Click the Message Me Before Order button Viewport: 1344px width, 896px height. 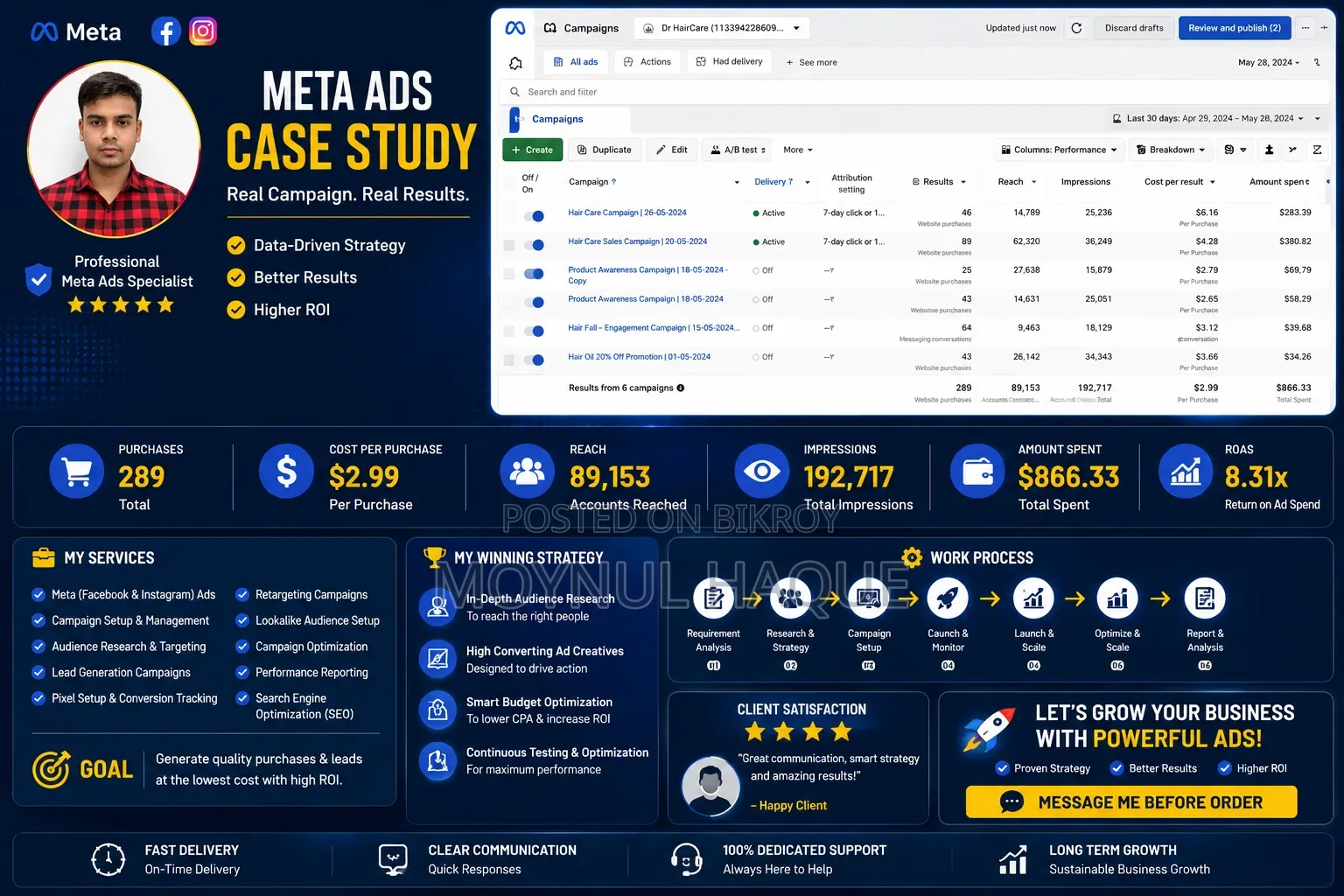1131,802
